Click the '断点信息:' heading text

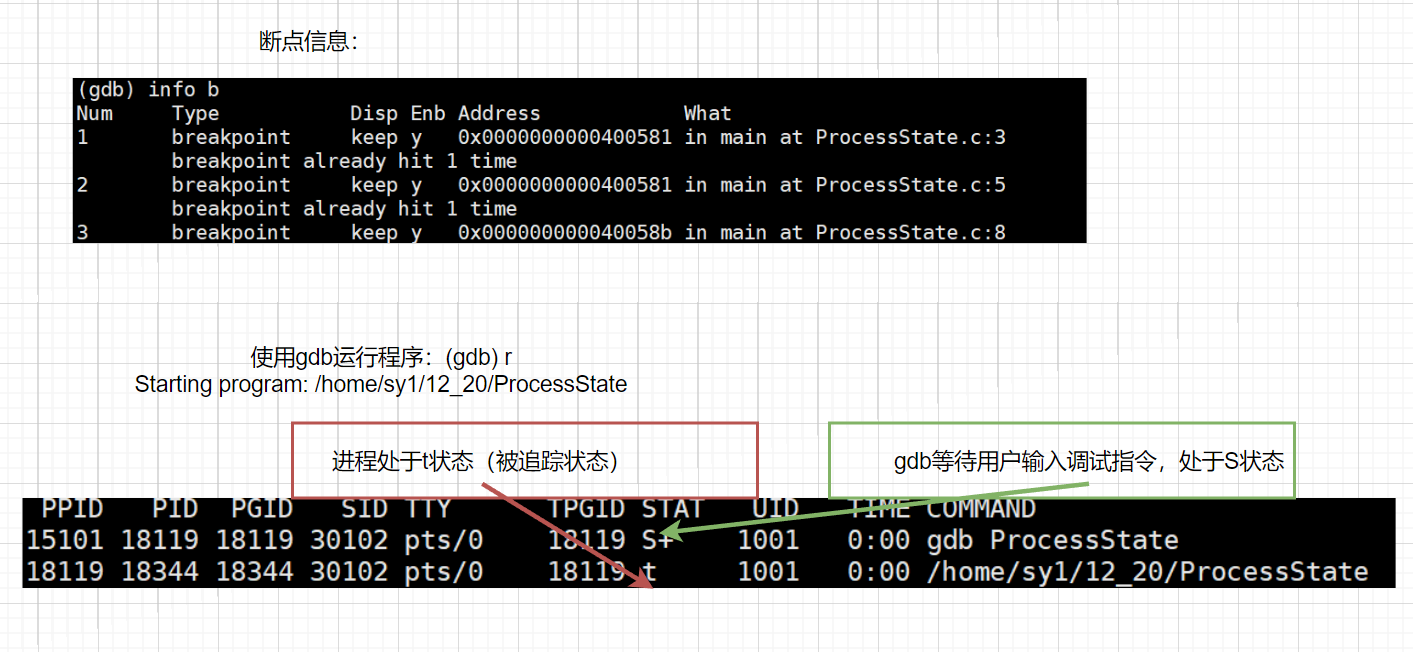point(307,42)
